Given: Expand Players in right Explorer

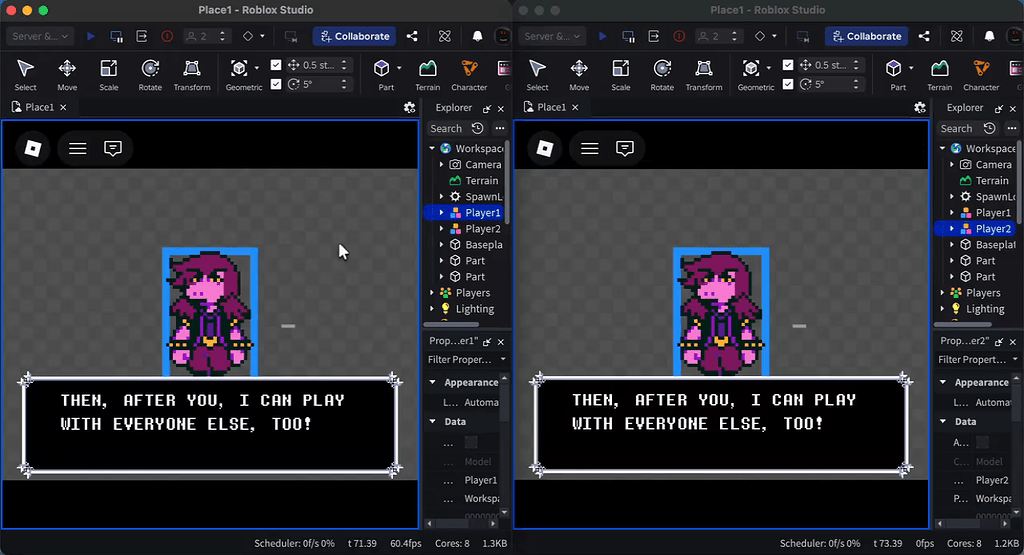Looking at the screenshot, I should click(x=942, y=293).
